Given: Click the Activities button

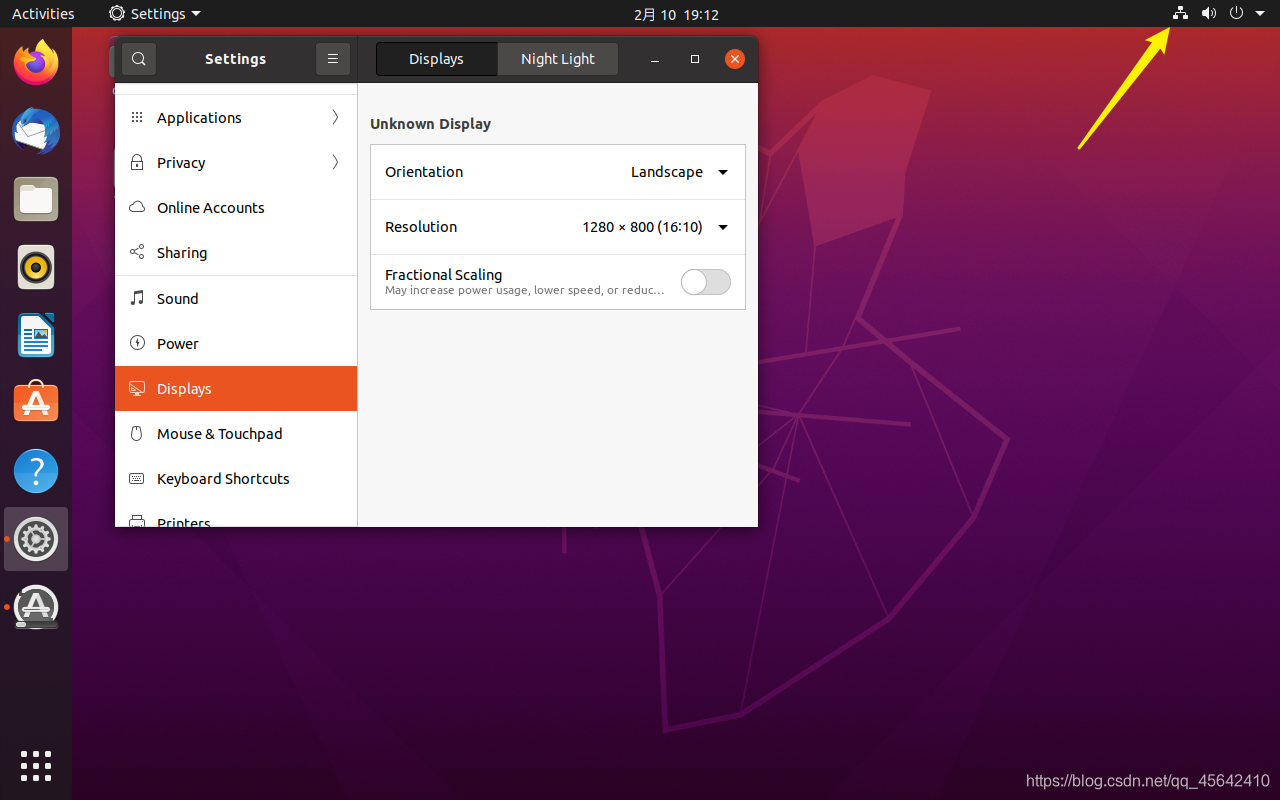Looking at the screenshot, I should pos(43,14).
